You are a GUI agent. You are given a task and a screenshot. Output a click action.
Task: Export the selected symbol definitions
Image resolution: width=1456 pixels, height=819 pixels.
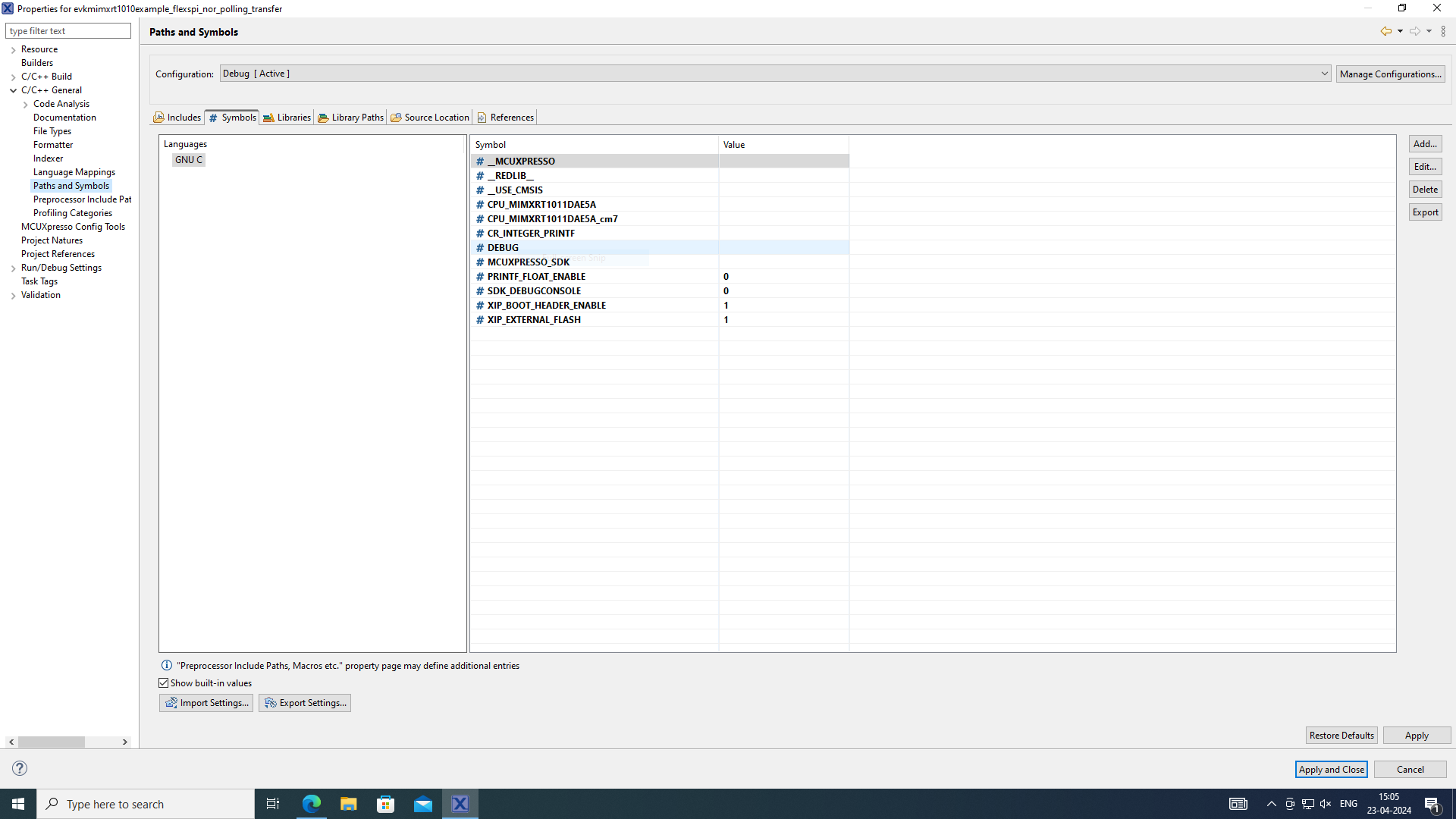tap(1425, 212)
